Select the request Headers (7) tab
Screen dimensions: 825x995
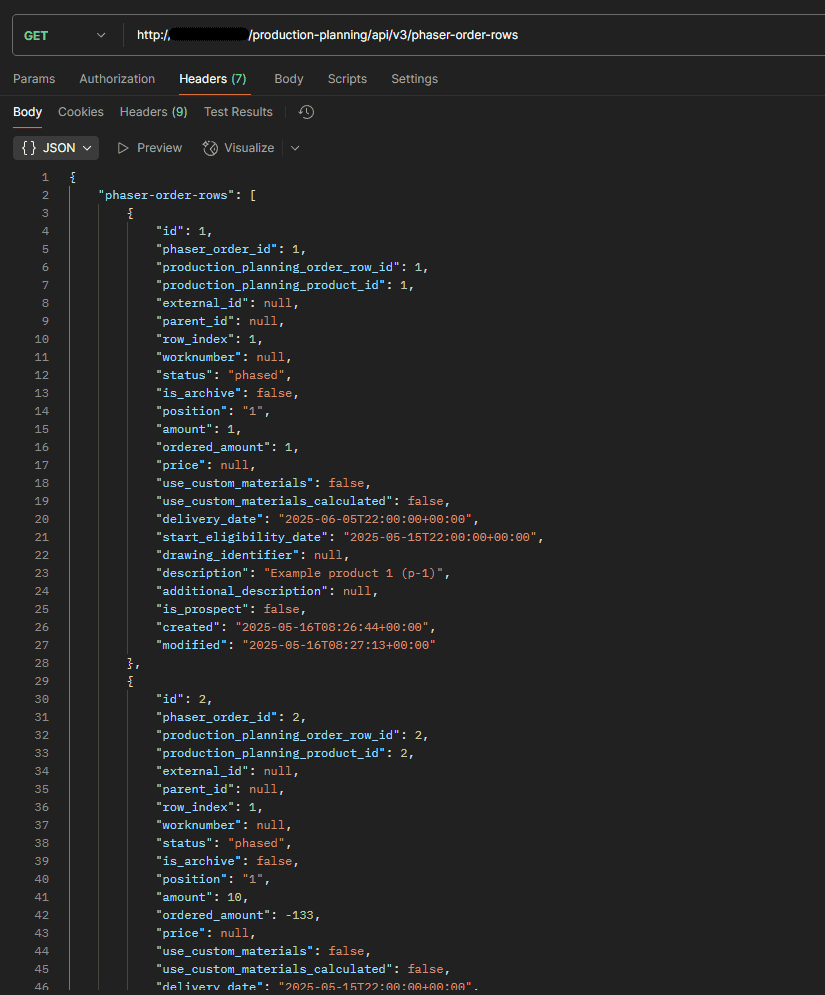pyautogui.click(x=213, y=79)
